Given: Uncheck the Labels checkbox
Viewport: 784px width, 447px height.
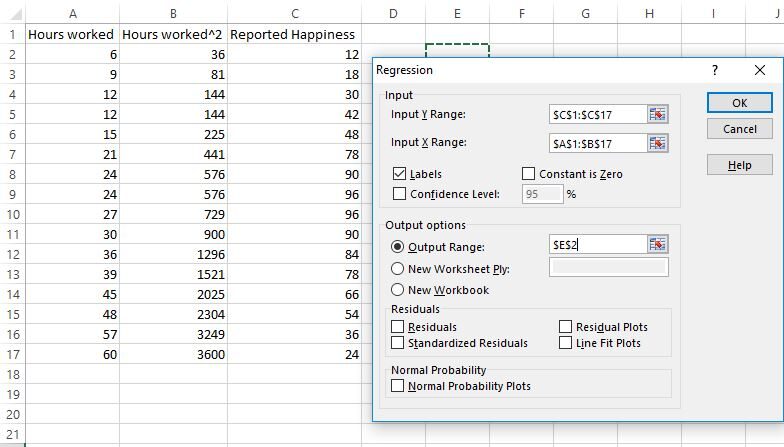Looking at the screenshot, I should (399, 174).
